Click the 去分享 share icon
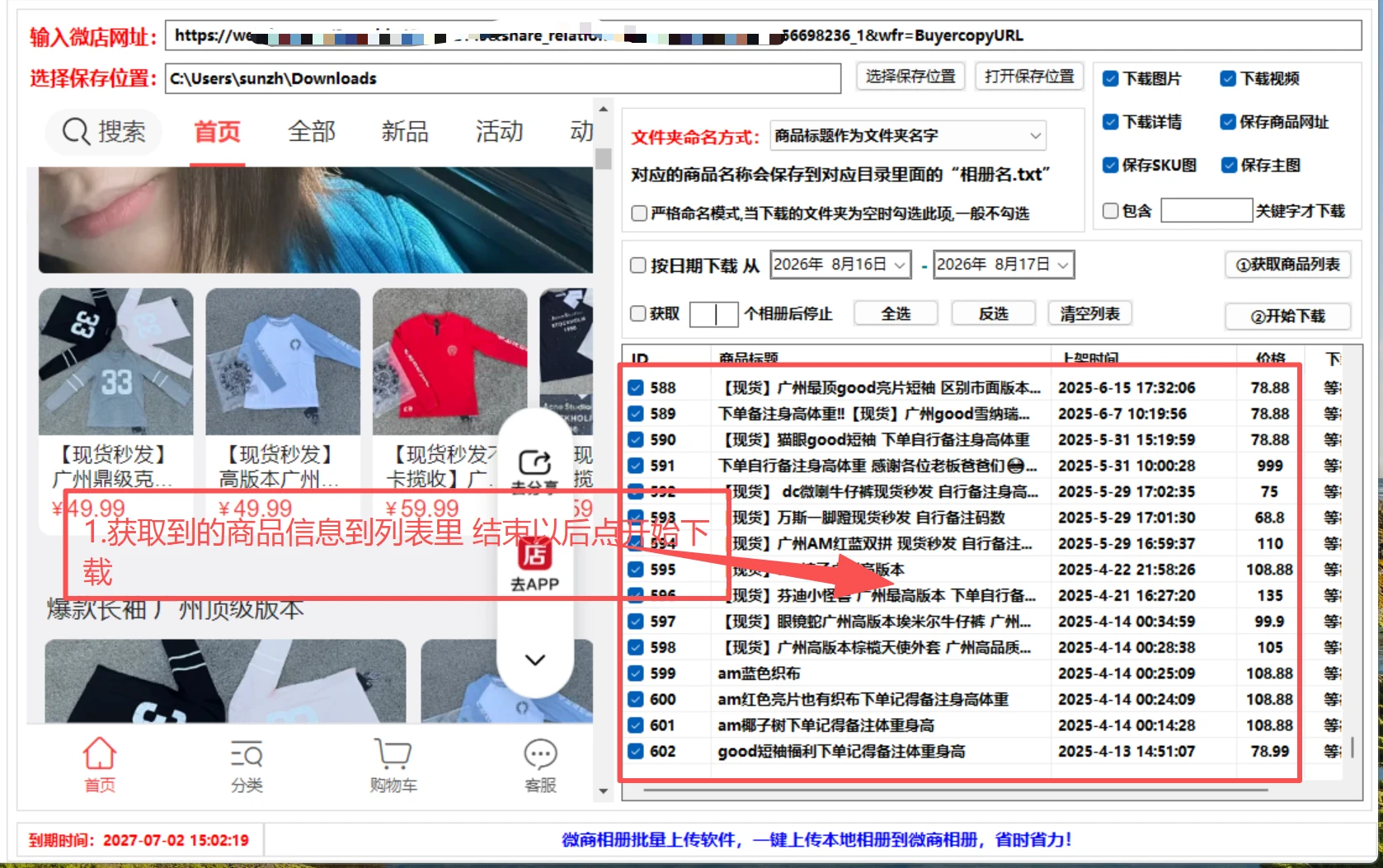 [534, 462]
